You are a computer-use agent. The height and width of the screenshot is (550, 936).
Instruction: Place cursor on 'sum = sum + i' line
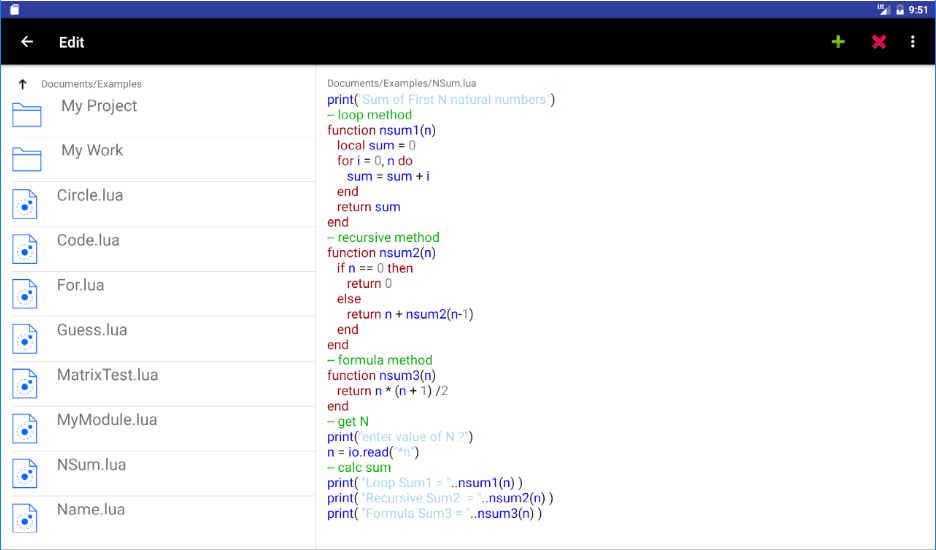[388, 176]
